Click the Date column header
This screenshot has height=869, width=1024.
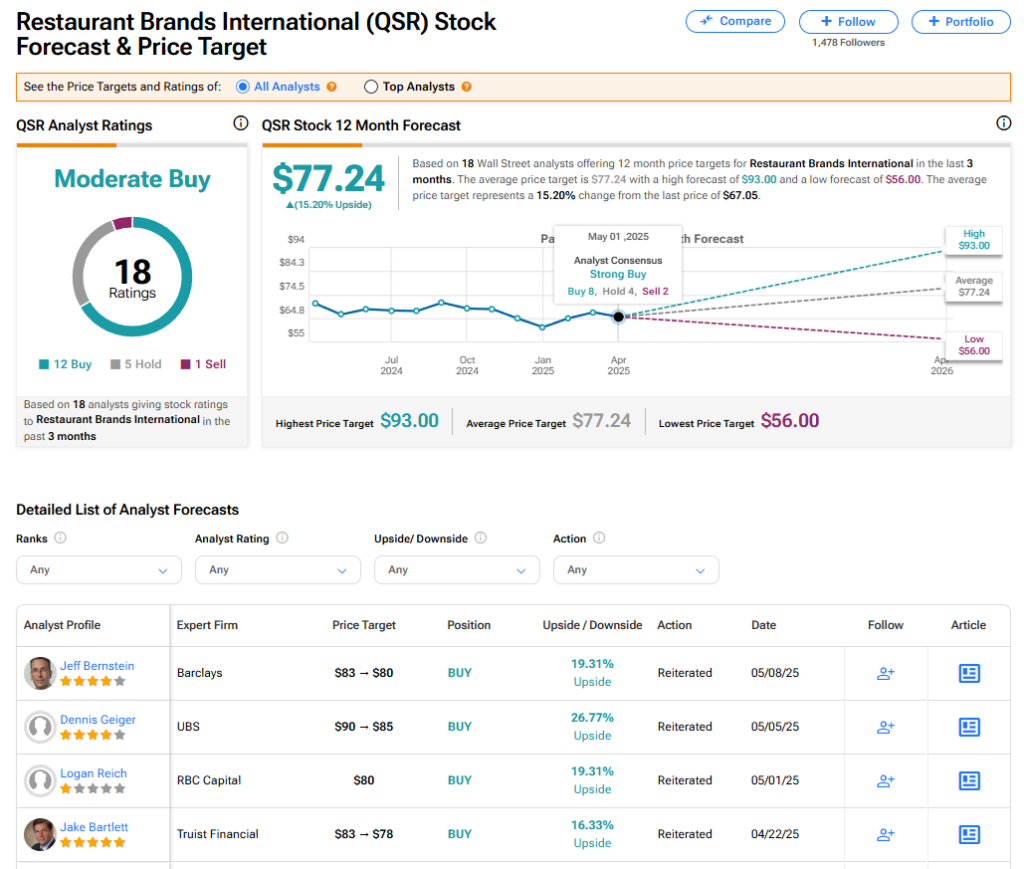tap(763, 625)
